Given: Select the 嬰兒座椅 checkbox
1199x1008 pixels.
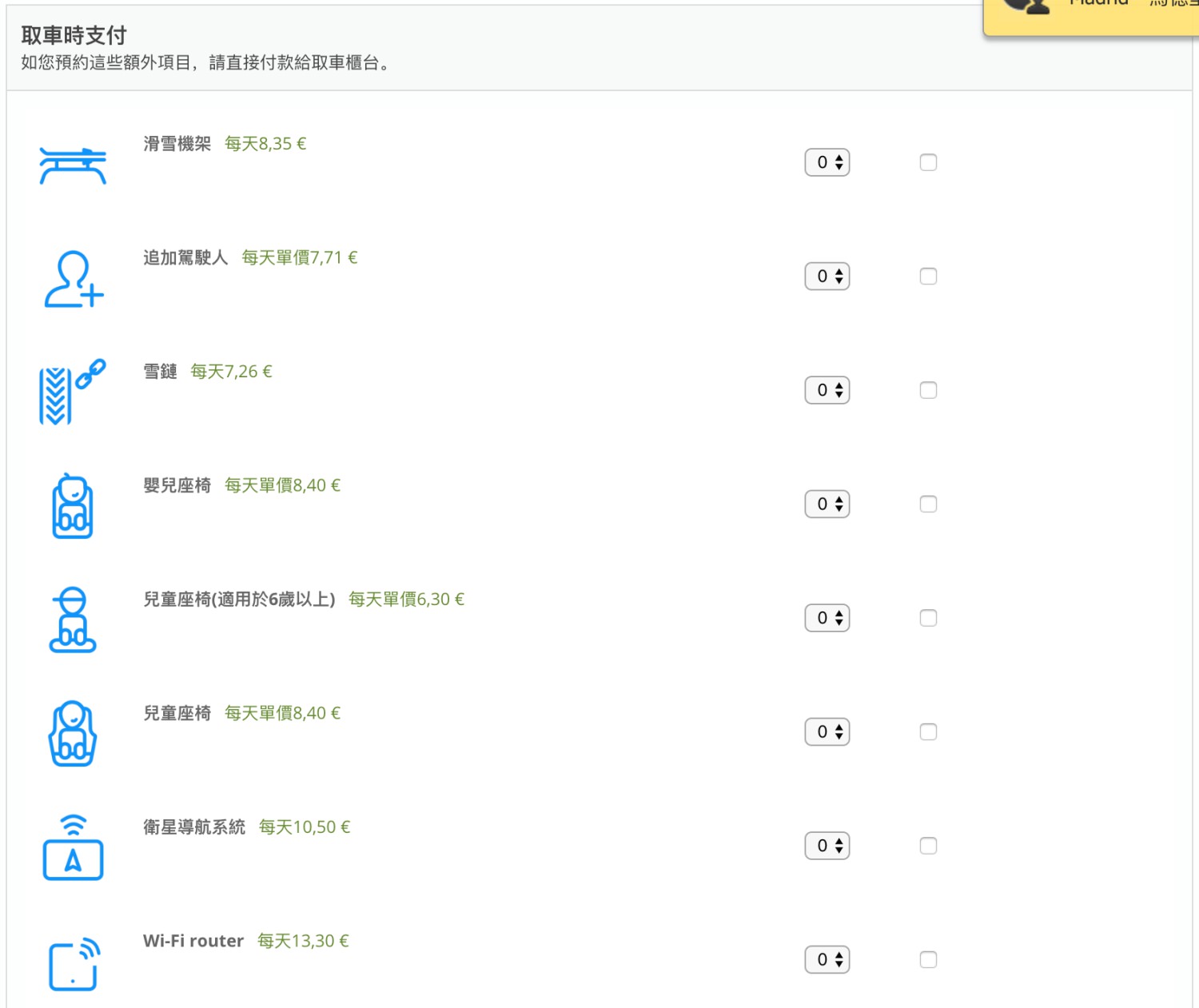Looking at the screenshot, I should point(928,504).
